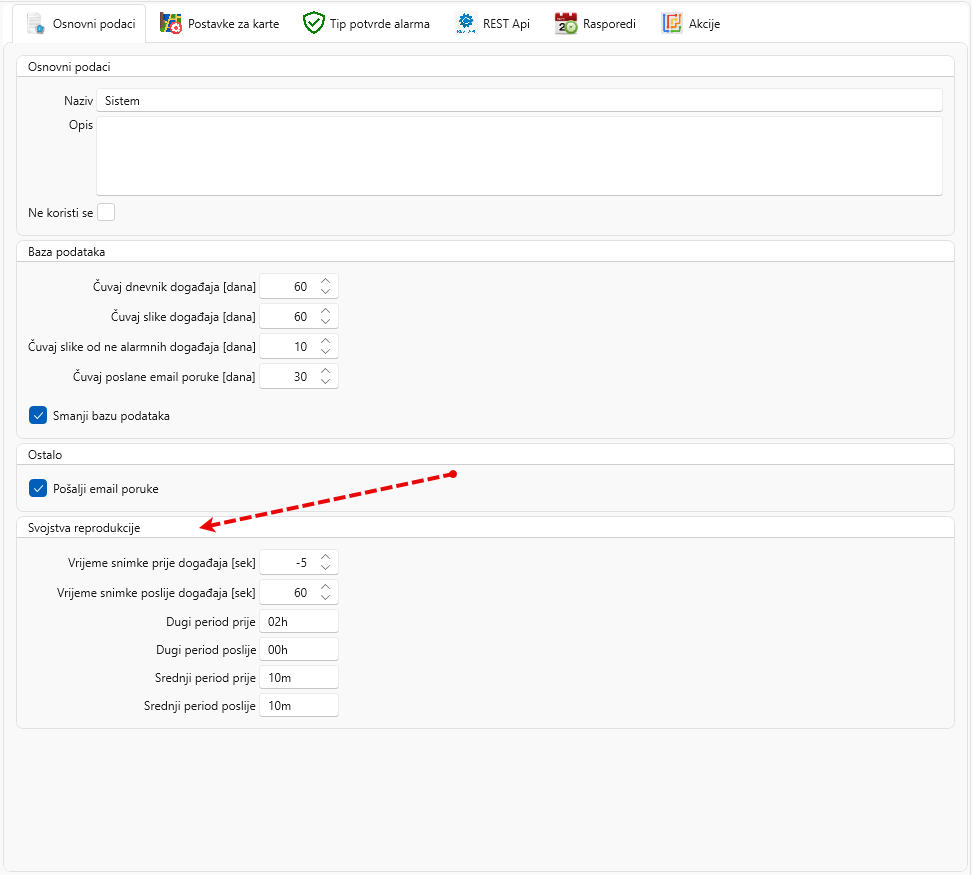
Task: Increase Čuvaj dnevnik događaja days value
Action: pos(326,282)
